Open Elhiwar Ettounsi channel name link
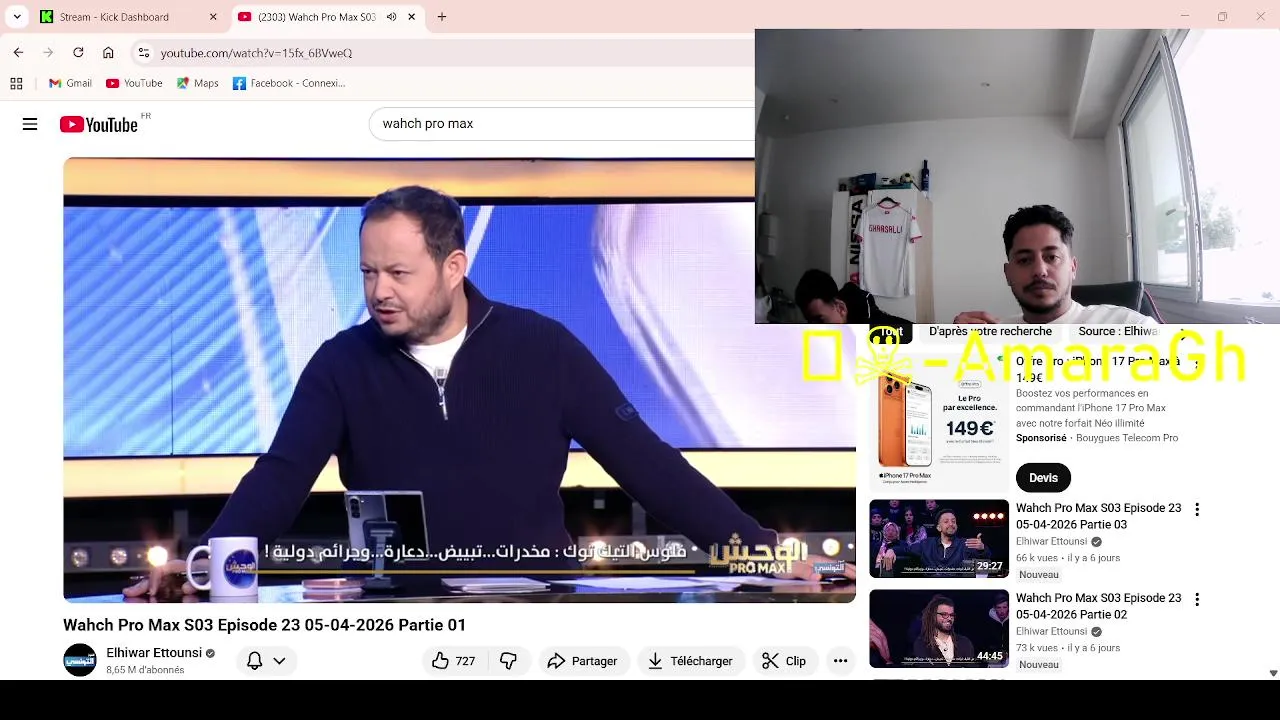Image resolution: width=1280 pixels, height=720 pixels. 154,653
